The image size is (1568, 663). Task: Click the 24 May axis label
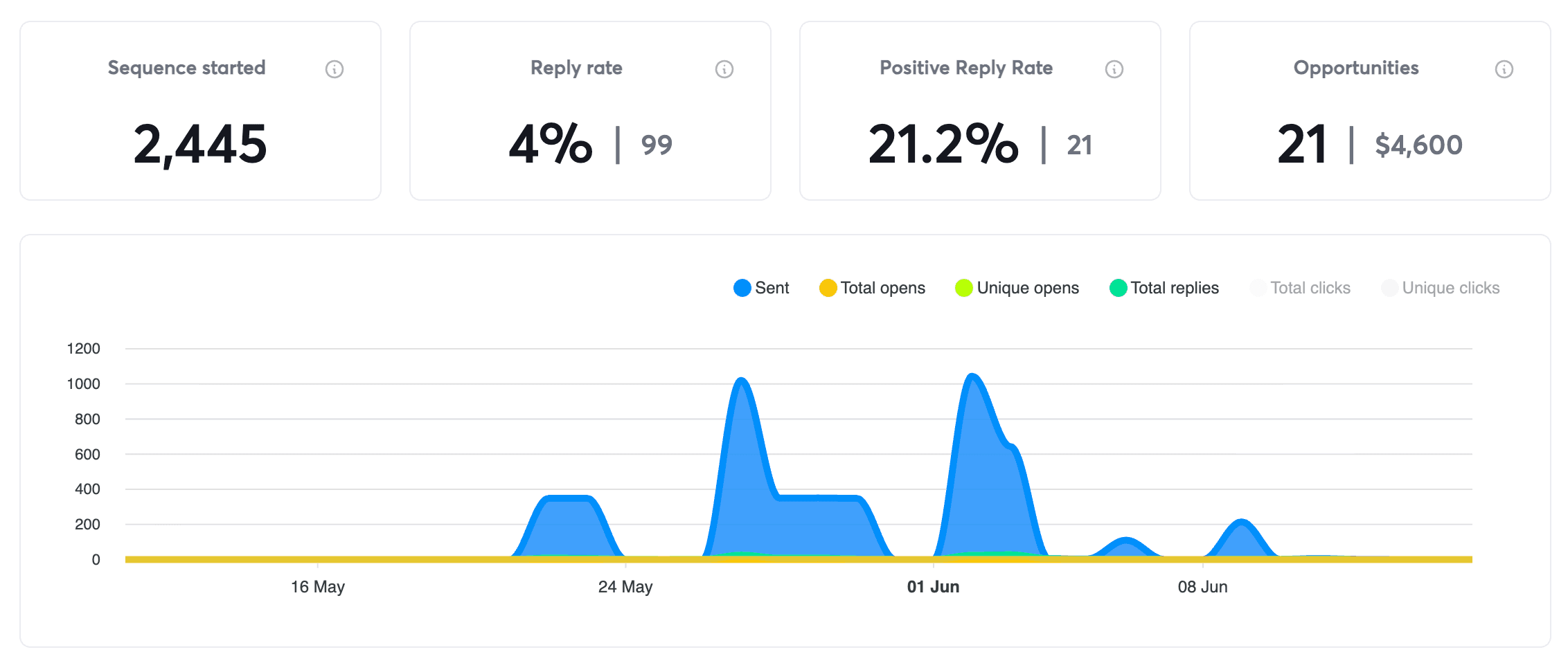click(626, 586)
